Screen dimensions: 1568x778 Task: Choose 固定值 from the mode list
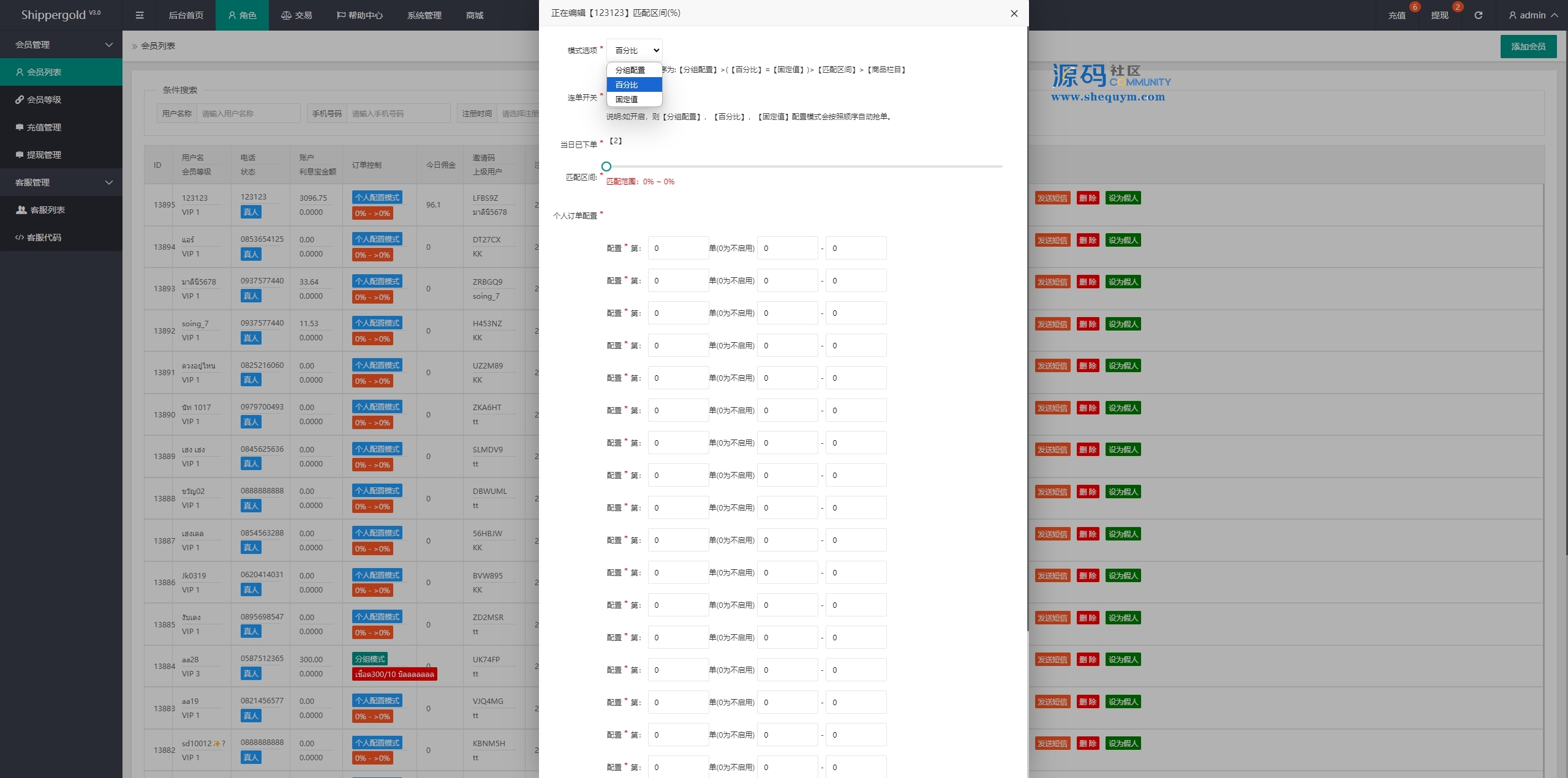[635, 99]
